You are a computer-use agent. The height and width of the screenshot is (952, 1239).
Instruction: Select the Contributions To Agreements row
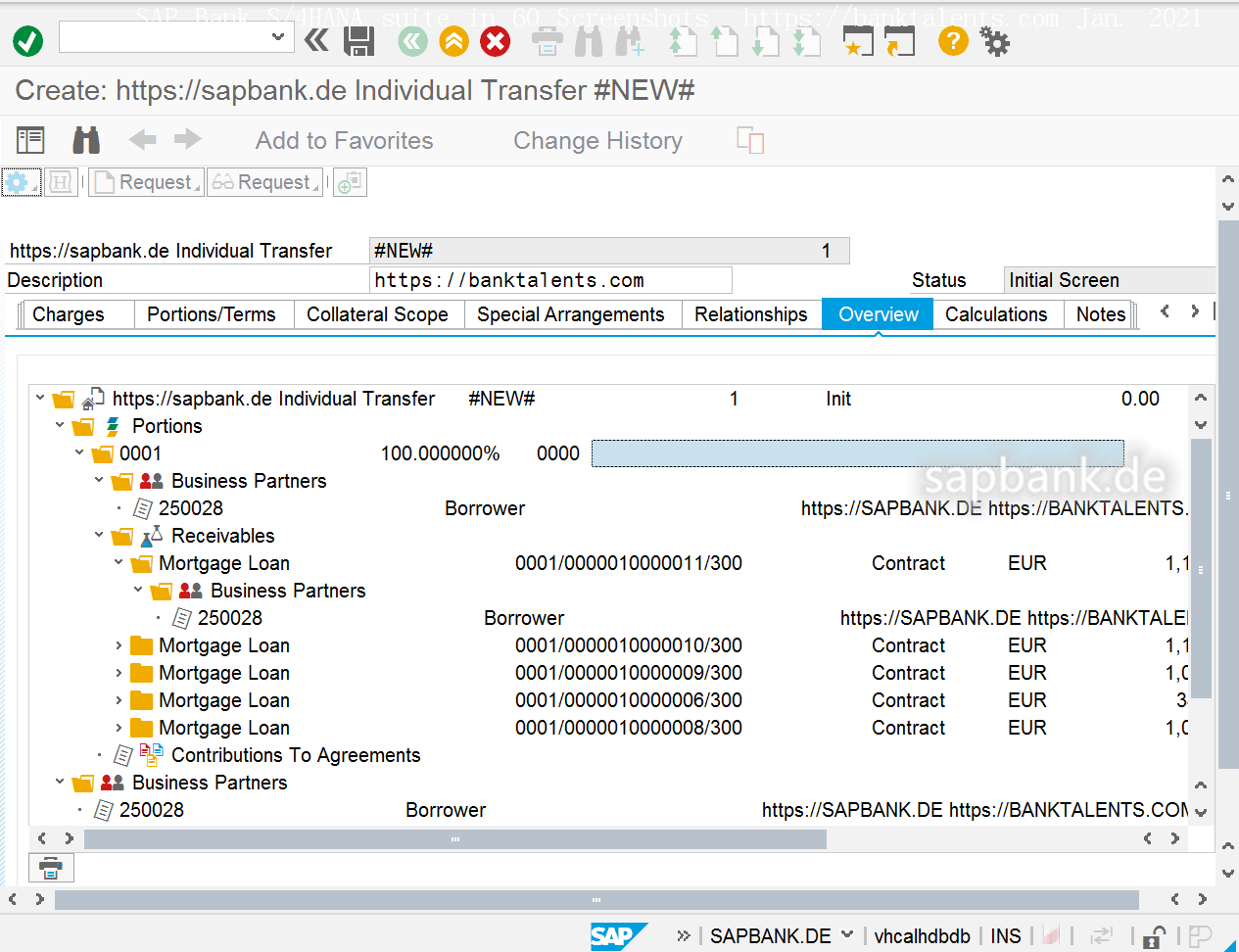coord(296,755)
